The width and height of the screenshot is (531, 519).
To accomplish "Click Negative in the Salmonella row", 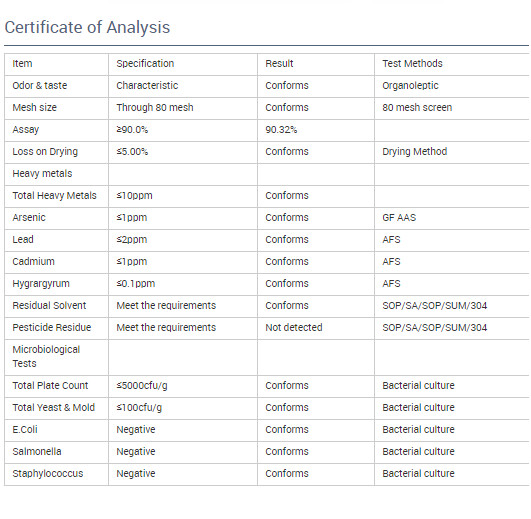I will (136, 452).
